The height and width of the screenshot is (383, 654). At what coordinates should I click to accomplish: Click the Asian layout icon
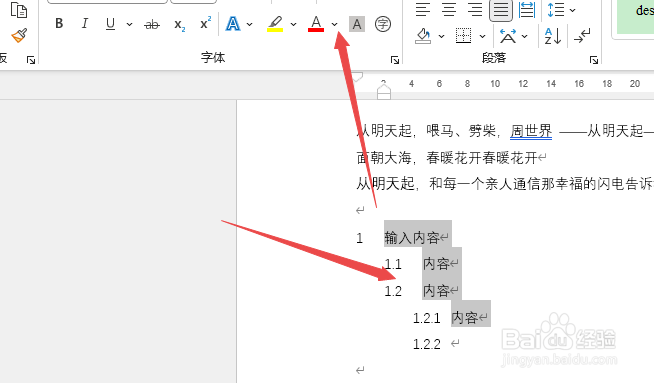coord(508,36)
